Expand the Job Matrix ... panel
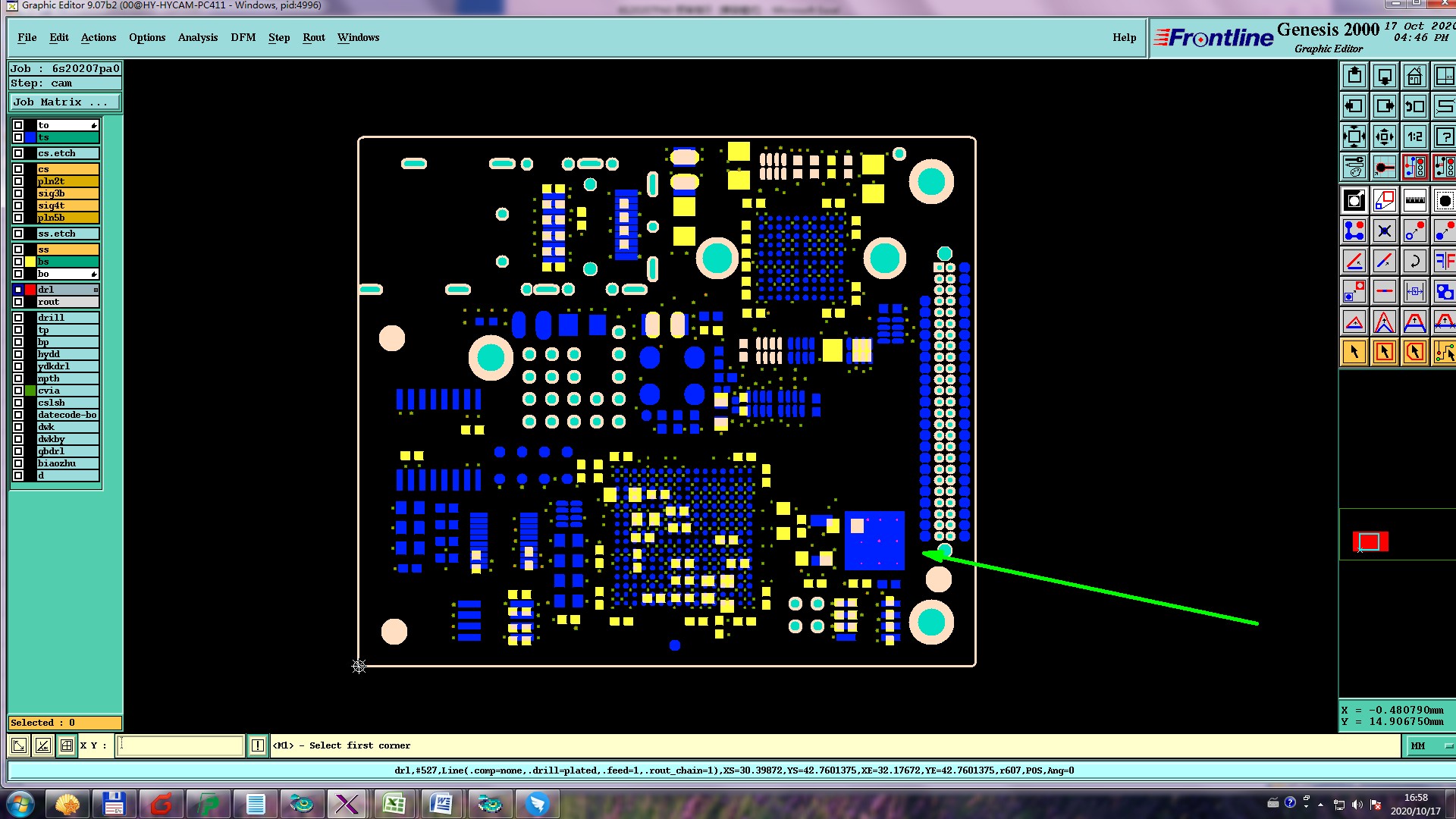Screen dimensions: 1456x819 coord(64,102)
